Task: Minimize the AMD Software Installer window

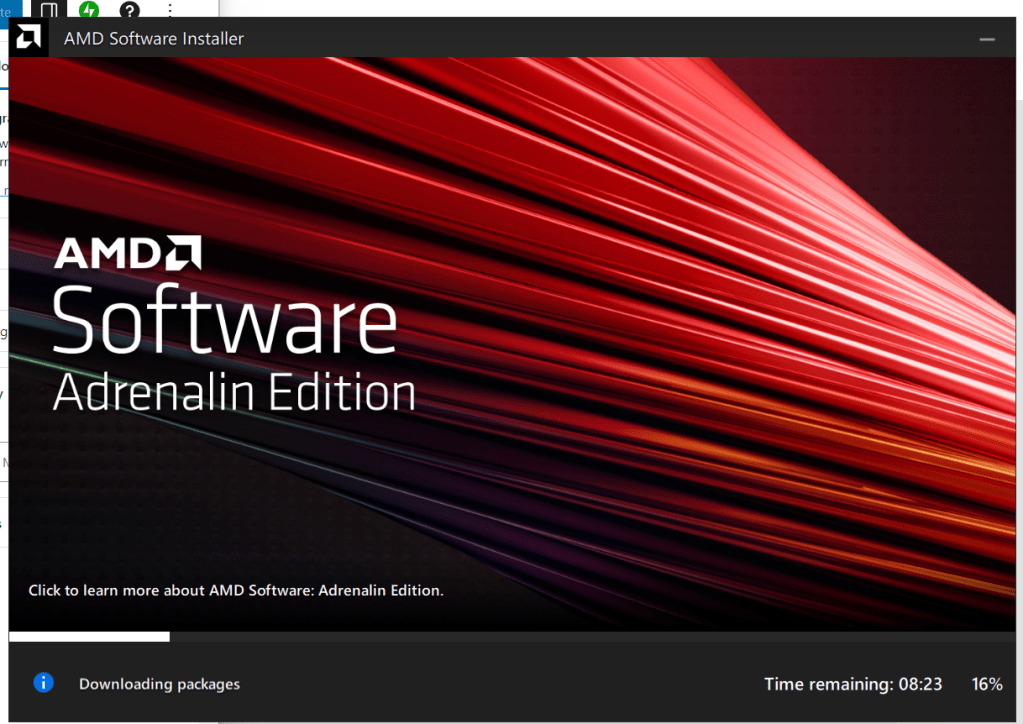Action: tap(986, 39)
